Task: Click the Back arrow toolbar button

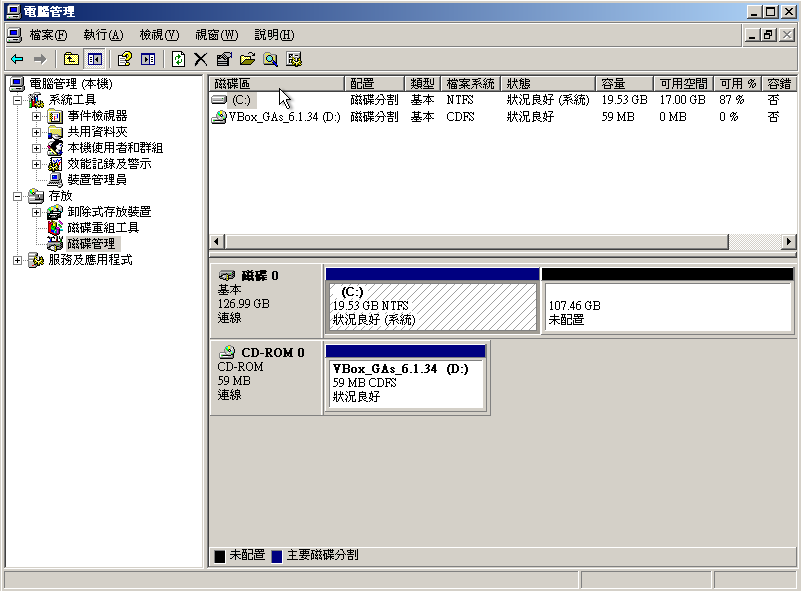Action: [x=17, y=59]
